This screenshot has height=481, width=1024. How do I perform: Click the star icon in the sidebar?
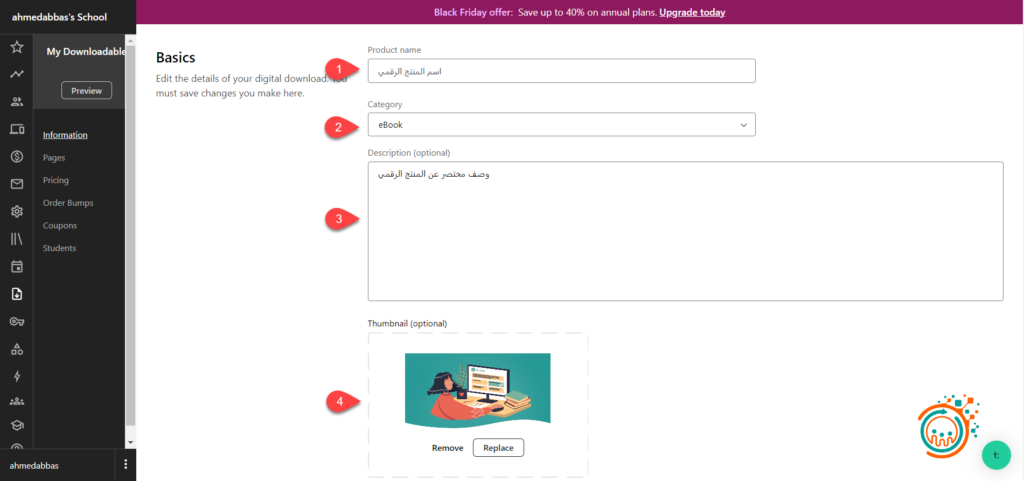coord(16,47)
